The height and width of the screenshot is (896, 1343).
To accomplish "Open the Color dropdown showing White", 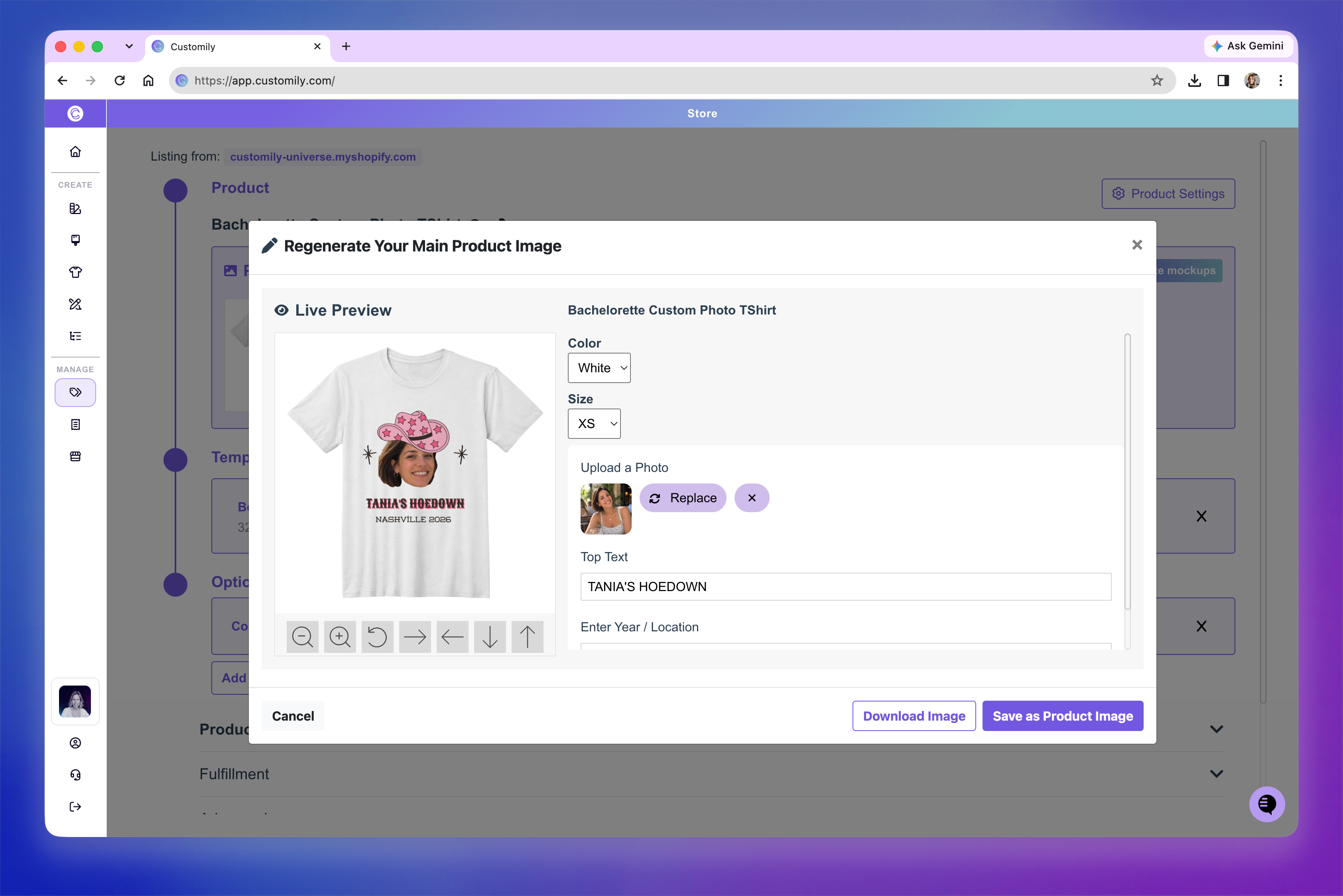I will coord(599,368).
